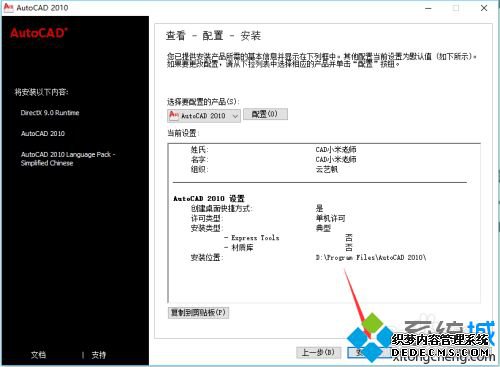Click the 创建桌面快捷方式 setting row
500x367 pixels.
(257, 209)
